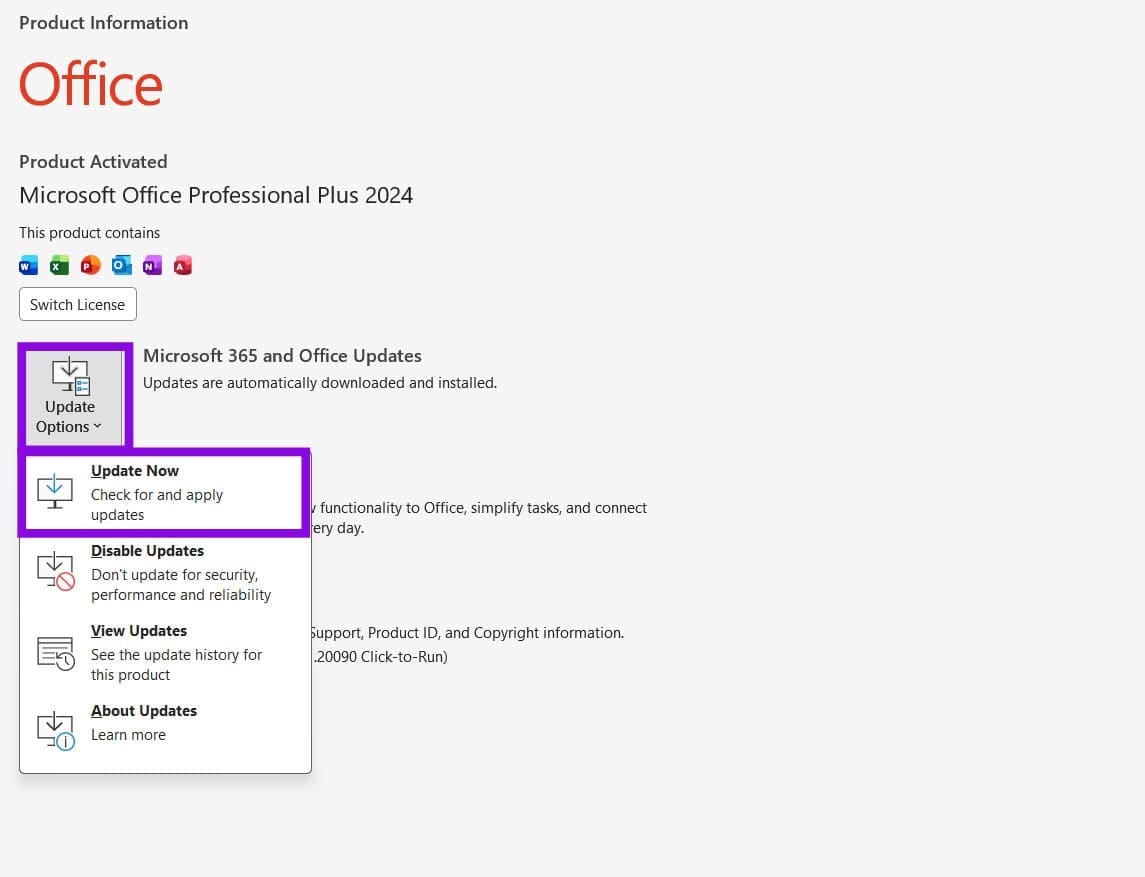
Task: Select Update Now from the menu
Action: coord(164,492)
